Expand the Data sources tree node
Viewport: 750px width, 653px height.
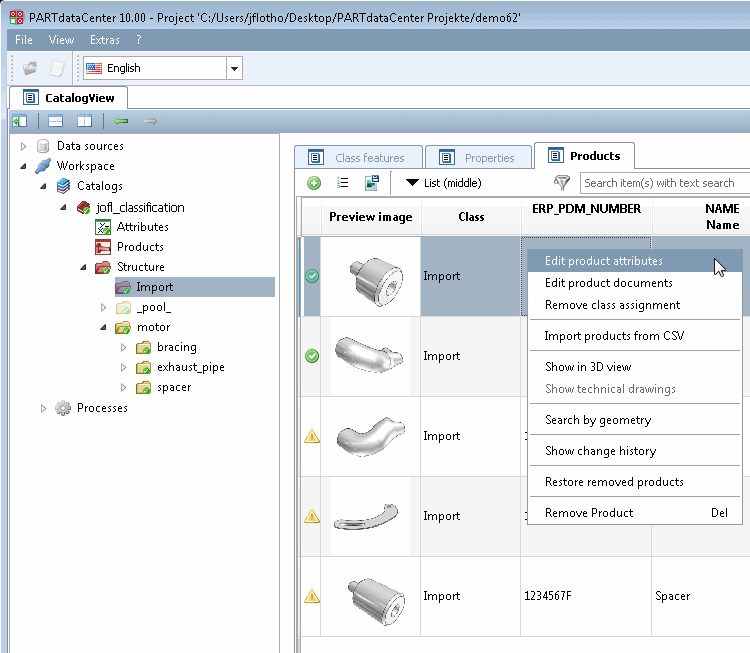[x=23, y=146]
